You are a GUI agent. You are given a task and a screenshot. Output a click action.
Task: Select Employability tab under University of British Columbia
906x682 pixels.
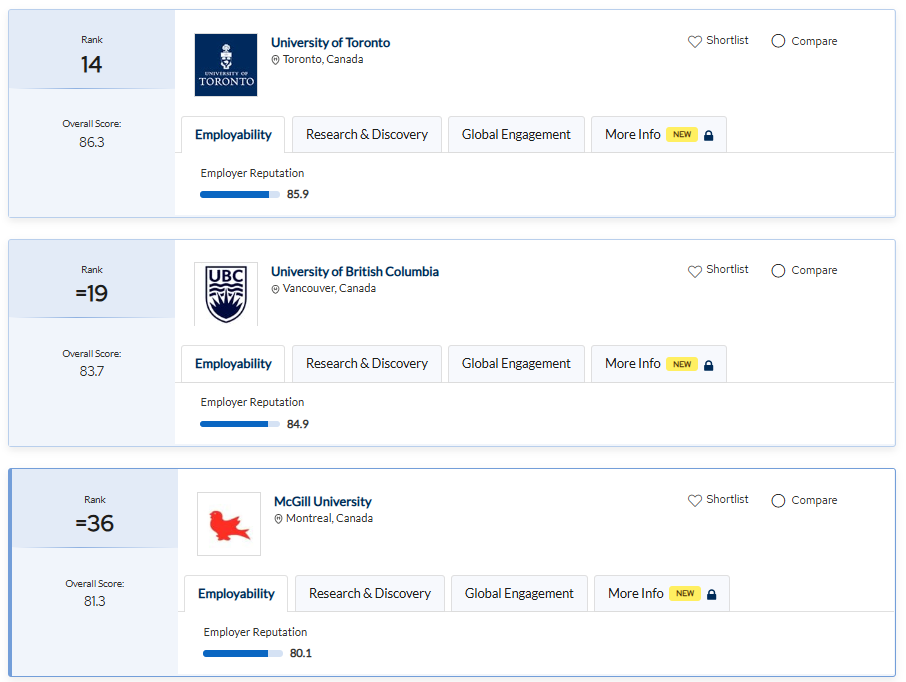click(233, 364)
